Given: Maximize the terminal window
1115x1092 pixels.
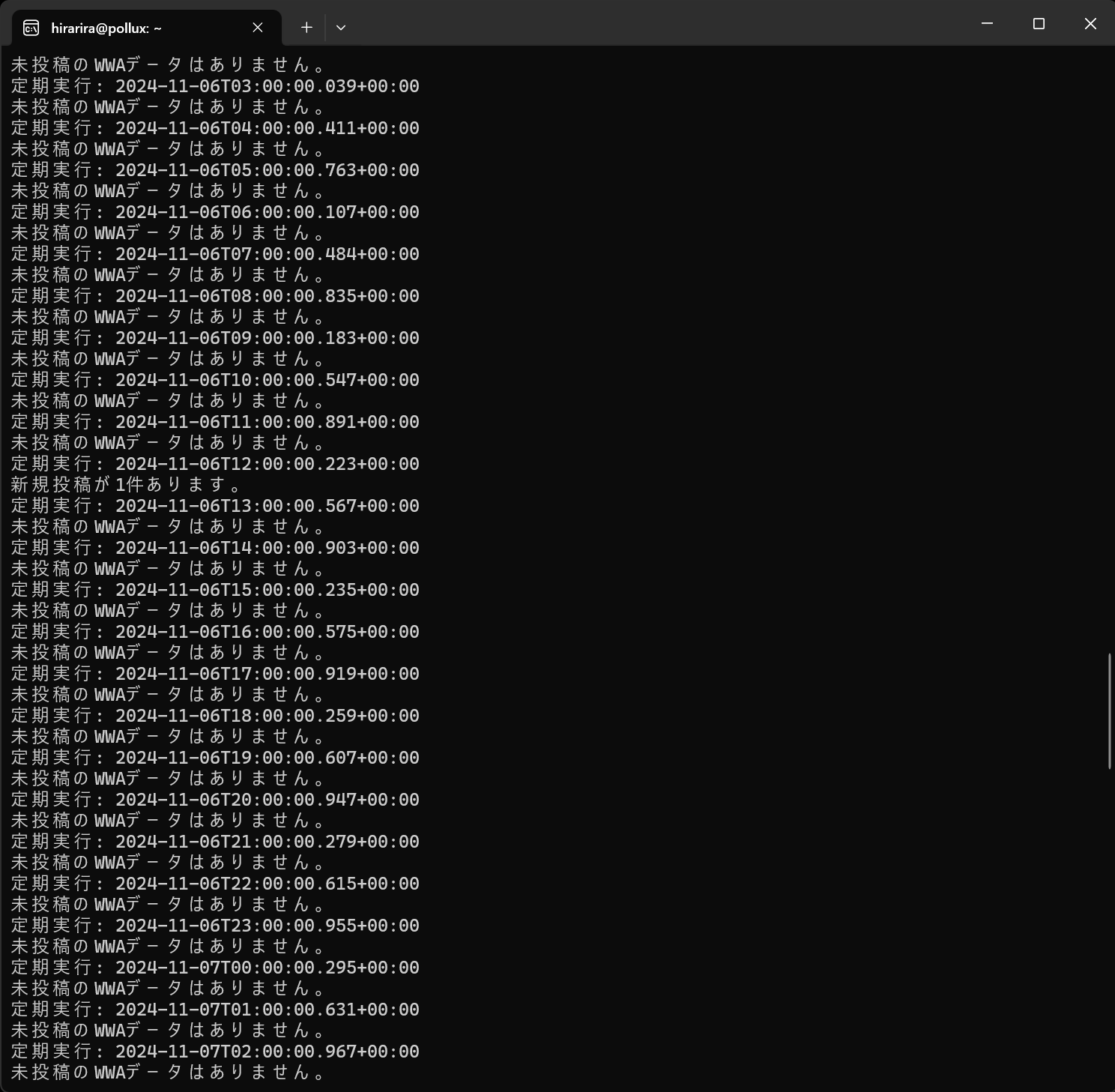Looking at the screenshot, I should coord(1039,24).
